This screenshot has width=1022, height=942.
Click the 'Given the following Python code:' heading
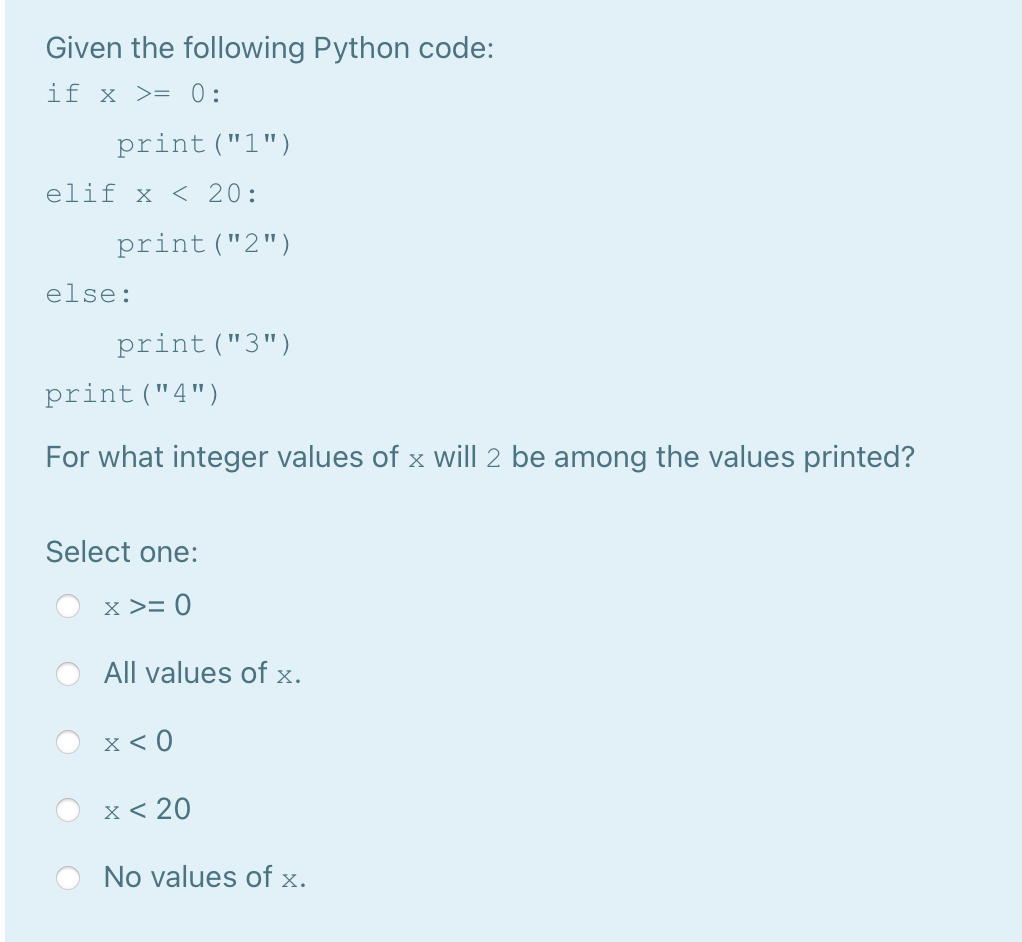270,49
